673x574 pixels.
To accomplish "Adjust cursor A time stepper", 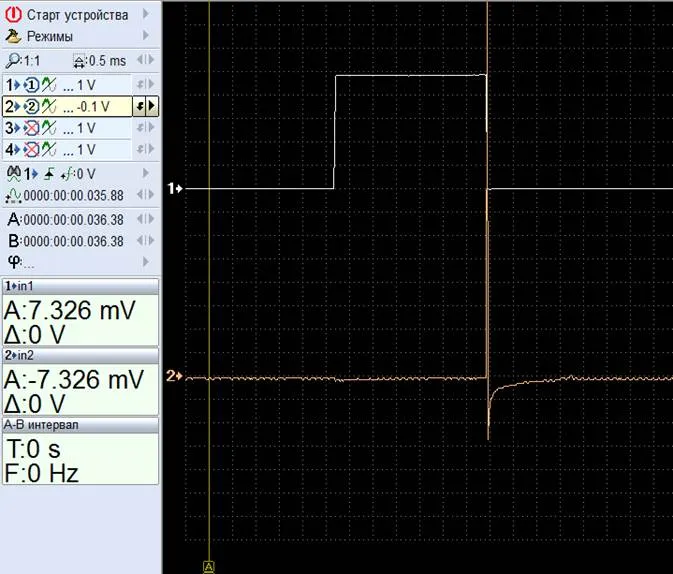I will point(146,219).
